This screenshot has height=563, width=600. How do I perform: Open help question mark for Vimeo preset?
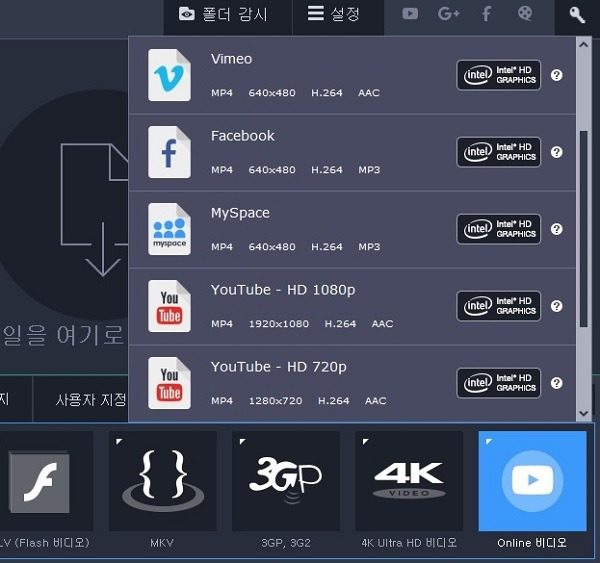coord(556,75)
